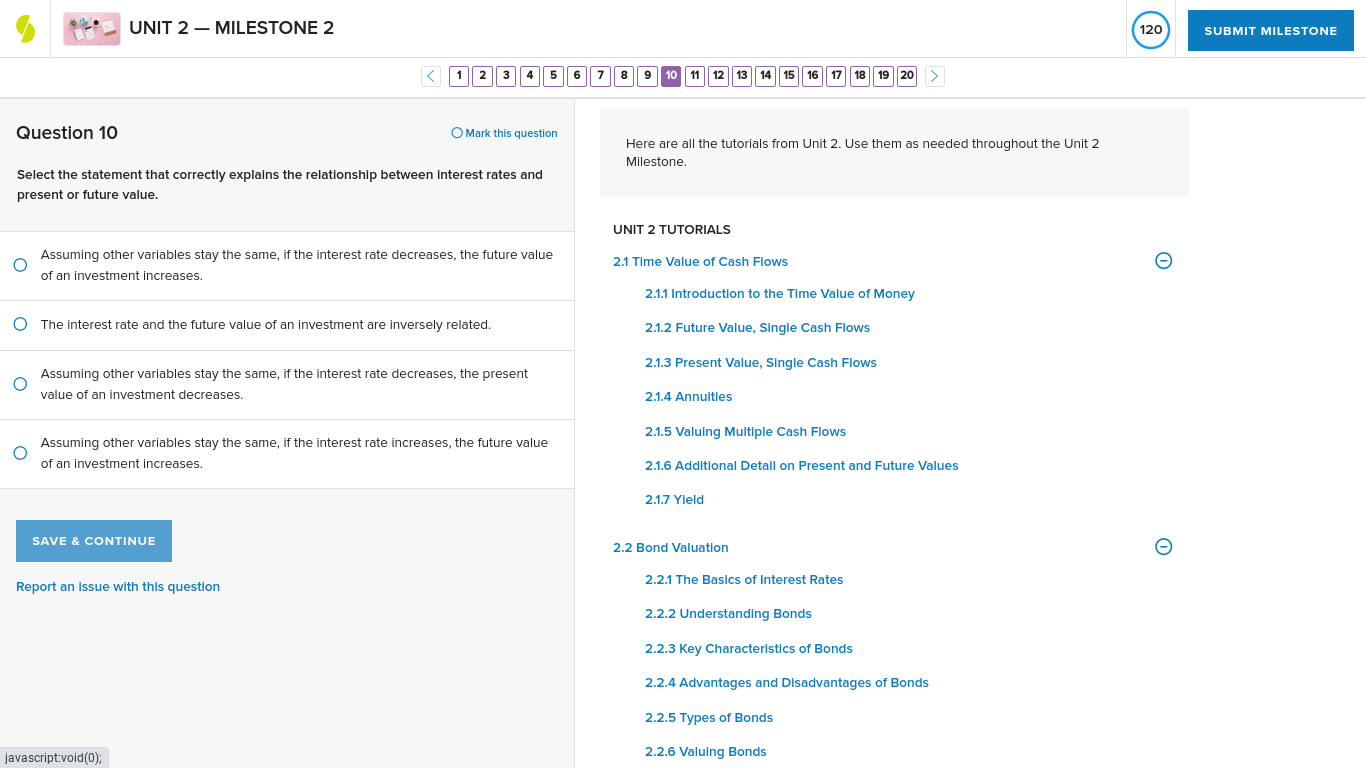The width and height of the screenshot is (1366, 768).
Task: Click the next page navigation arrow
Action: 934,76
